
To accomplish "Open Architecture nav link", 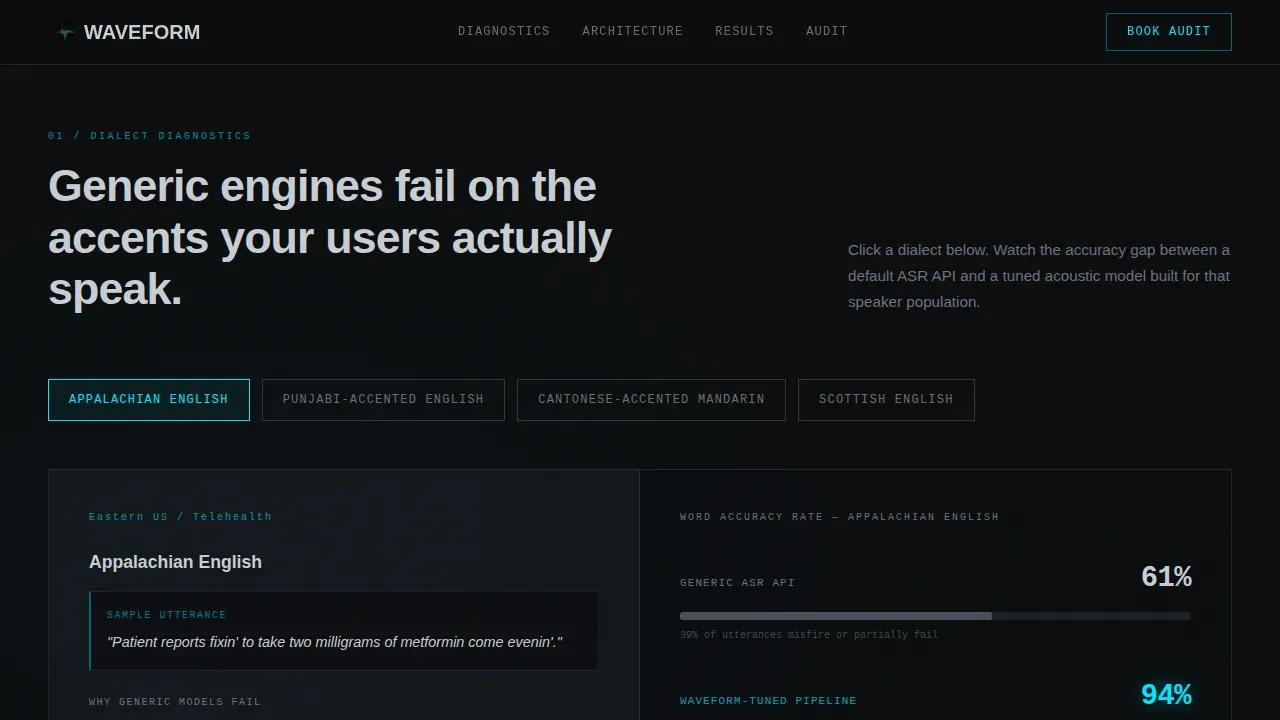I will click(632, 31).
